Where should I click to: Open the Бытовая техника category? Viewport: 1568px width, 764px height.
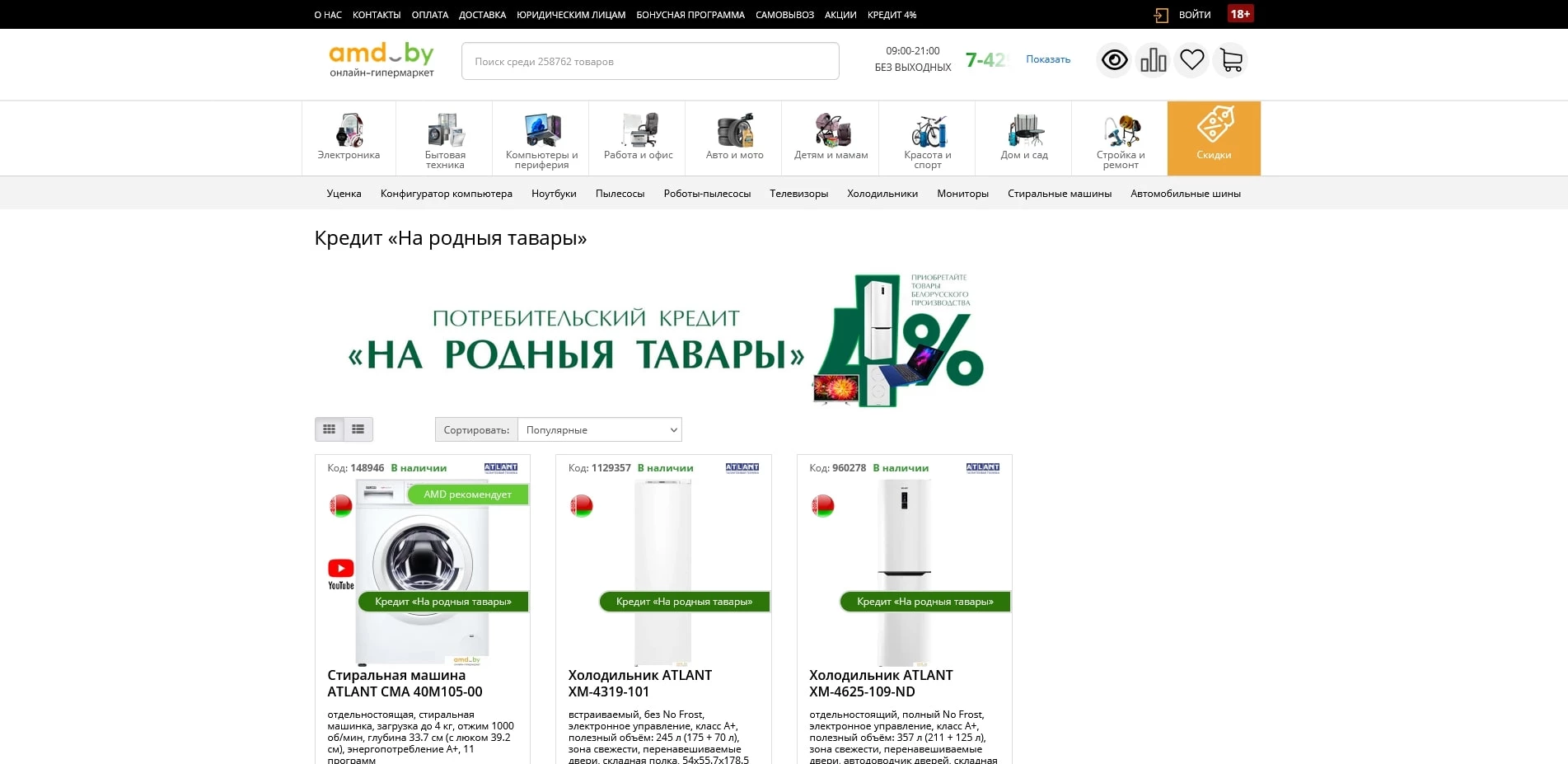443,138
